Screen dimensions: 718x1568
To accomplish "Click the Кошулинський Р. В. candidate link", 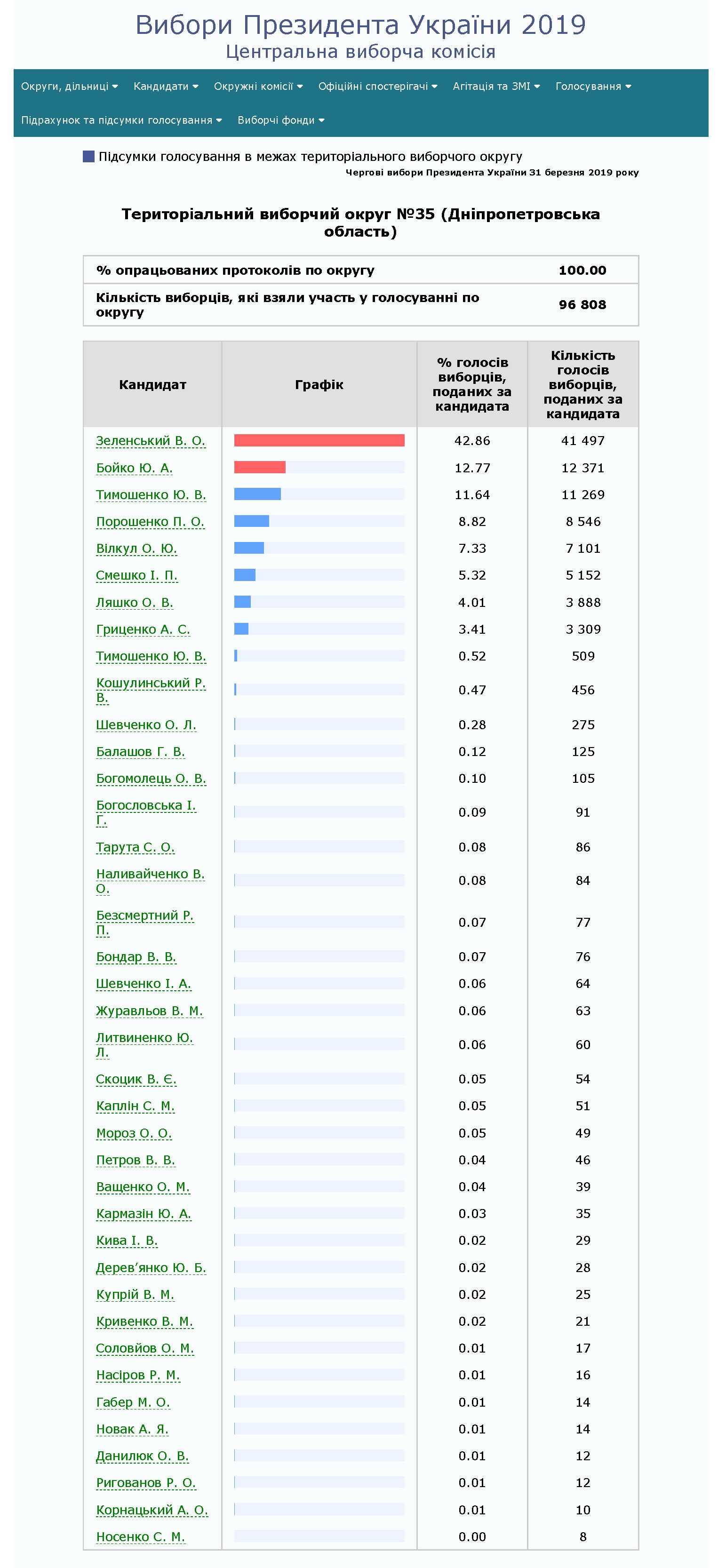I will pyautogui.click(x=151, y=684).
